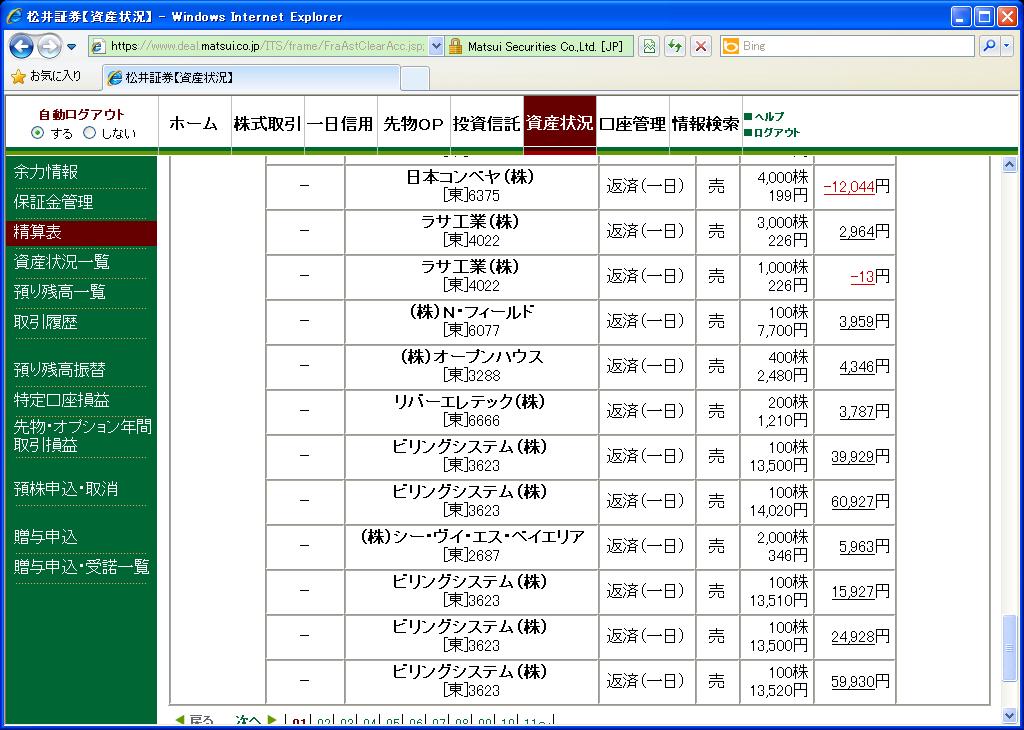Select the しない auto-logout radio button
Viewport: 1024px width, 730px height.
(x=90, y=133)
